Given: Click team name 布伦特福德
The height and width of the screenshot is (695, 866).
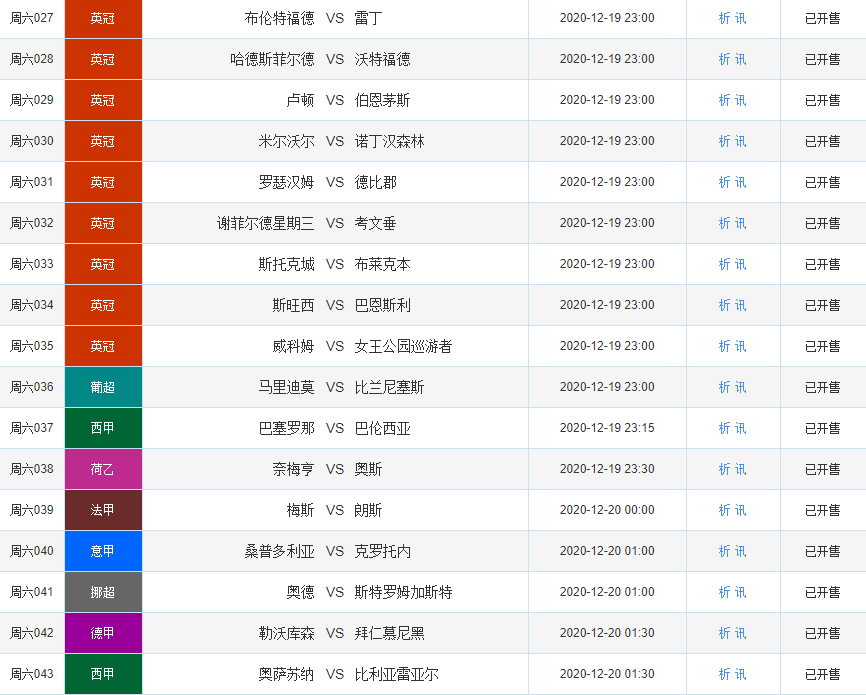Looking at the screenshot, I should [279, 18].
